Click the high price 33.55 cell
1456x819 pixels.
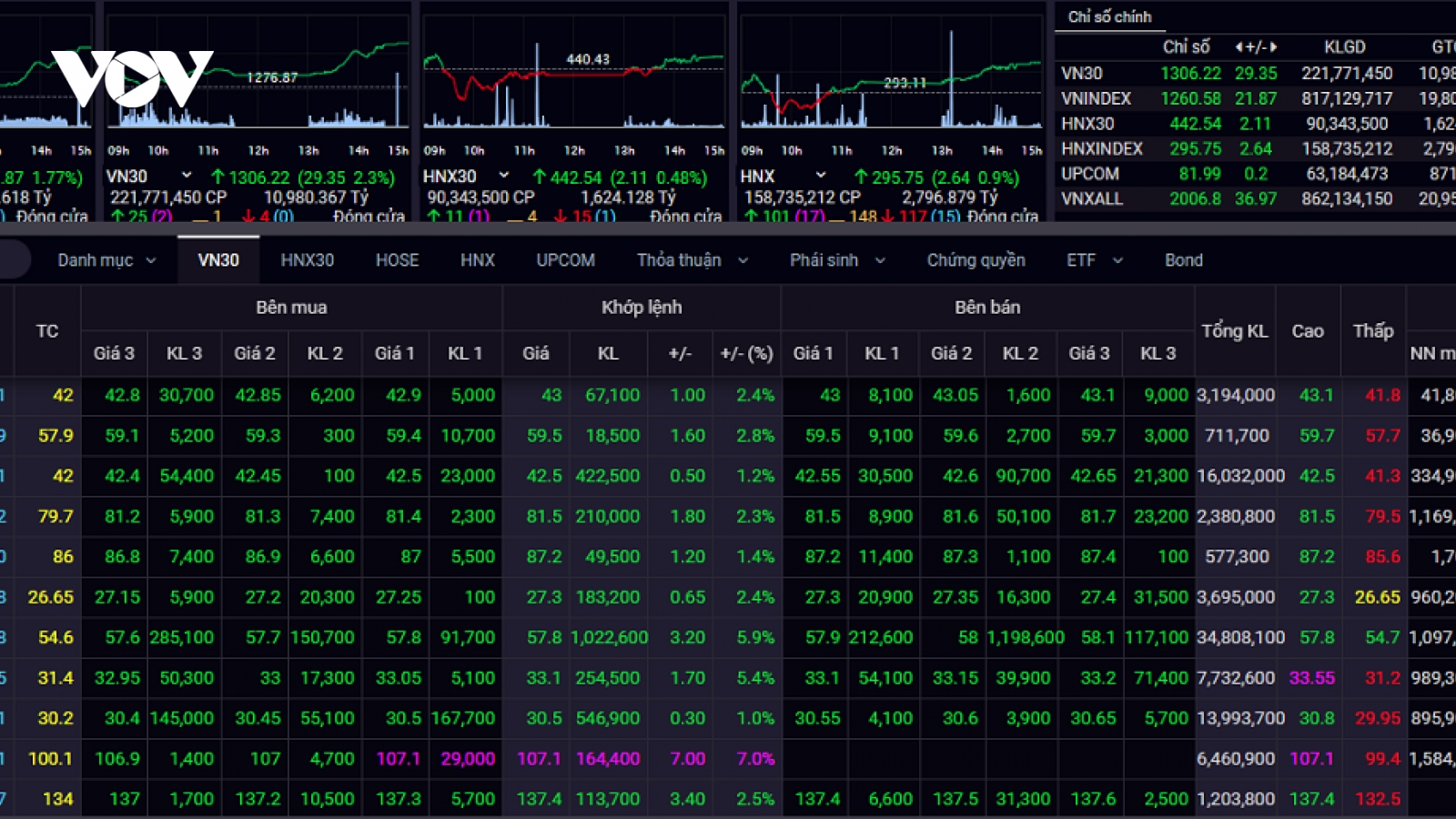[x=1311, y=678]
